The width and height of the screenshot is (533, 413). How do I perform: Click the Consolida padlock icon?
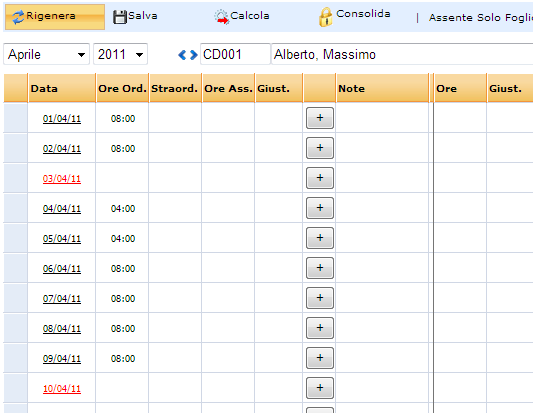tap(325, 17)
